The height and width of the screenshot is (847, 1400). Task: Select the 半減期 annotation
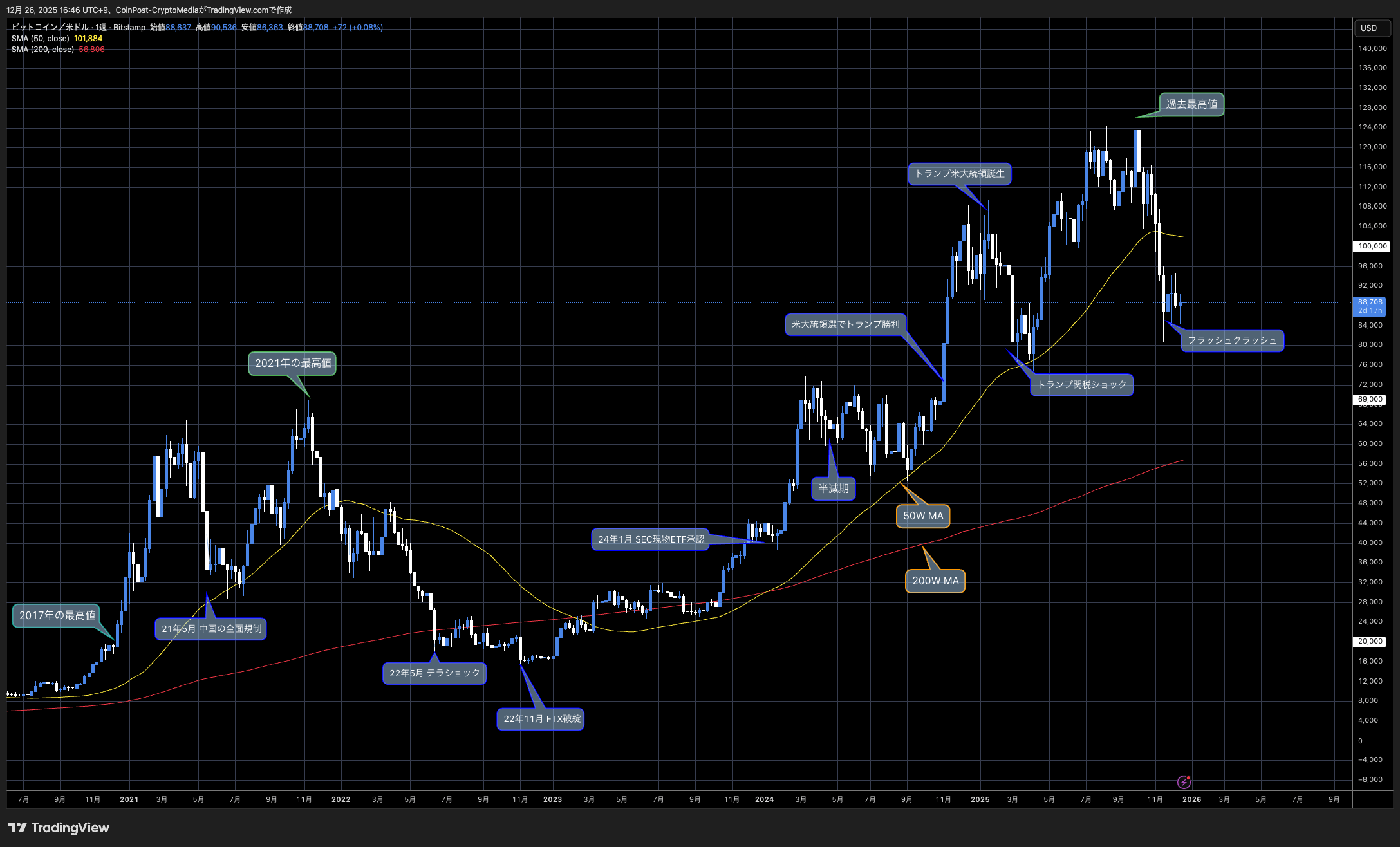point(833,489)
